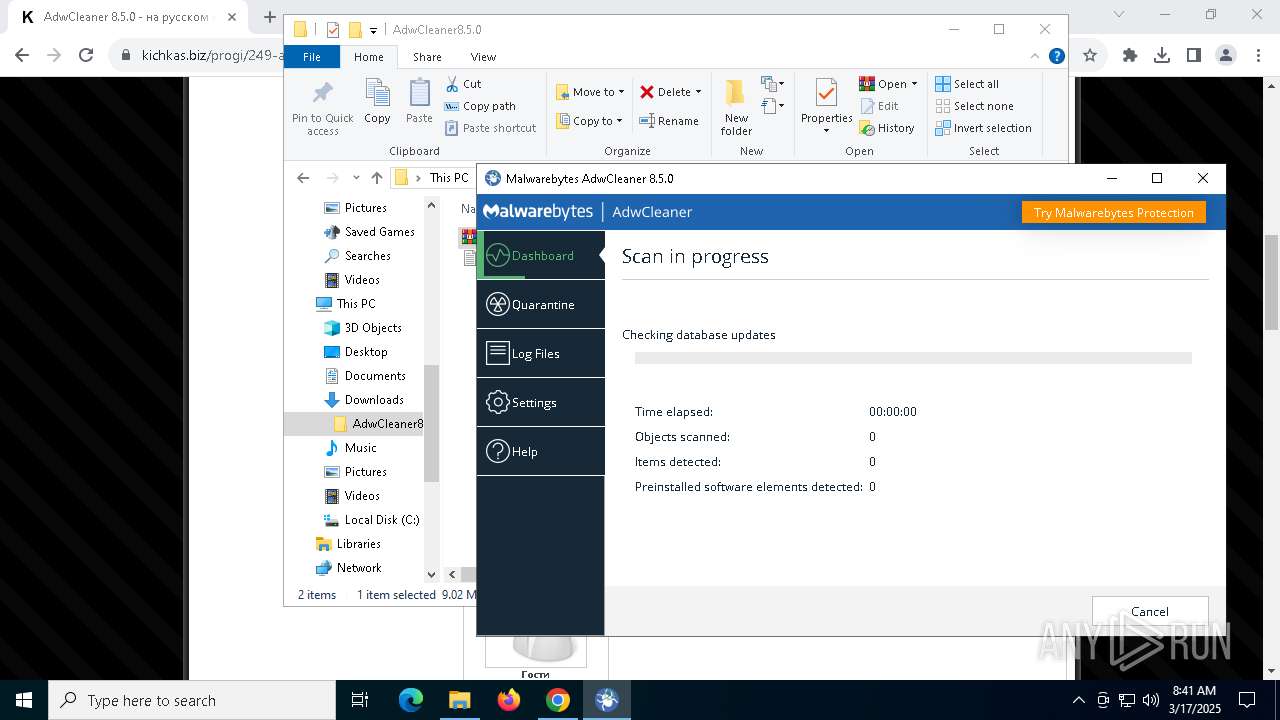
Task: Open the File tab in Explorer
Action: click(x=312, y=57)
